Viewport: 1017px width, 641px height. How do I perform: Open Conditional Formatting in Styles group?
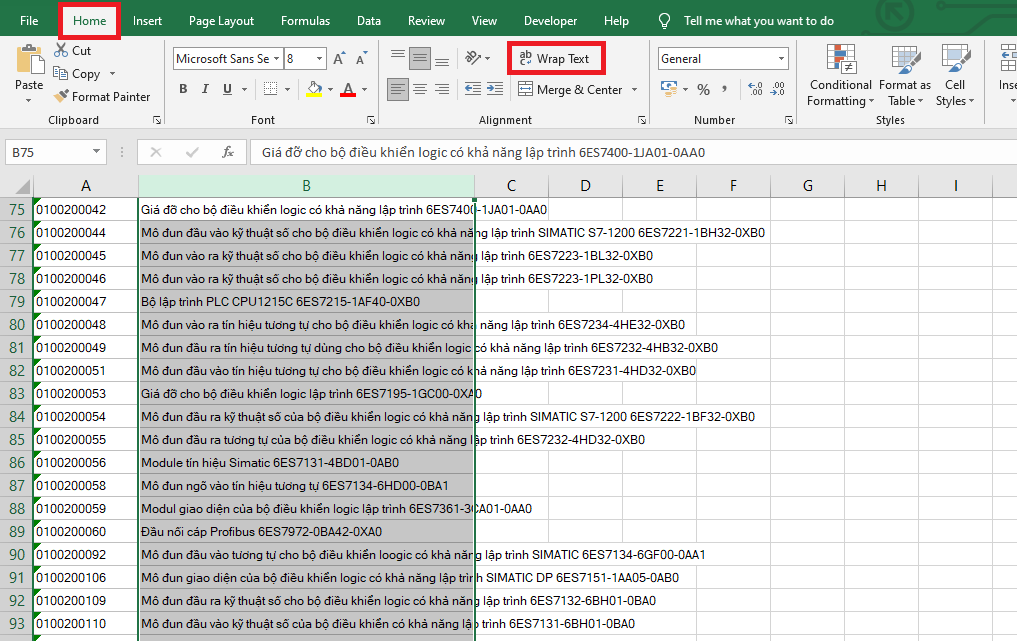(840, 76)
